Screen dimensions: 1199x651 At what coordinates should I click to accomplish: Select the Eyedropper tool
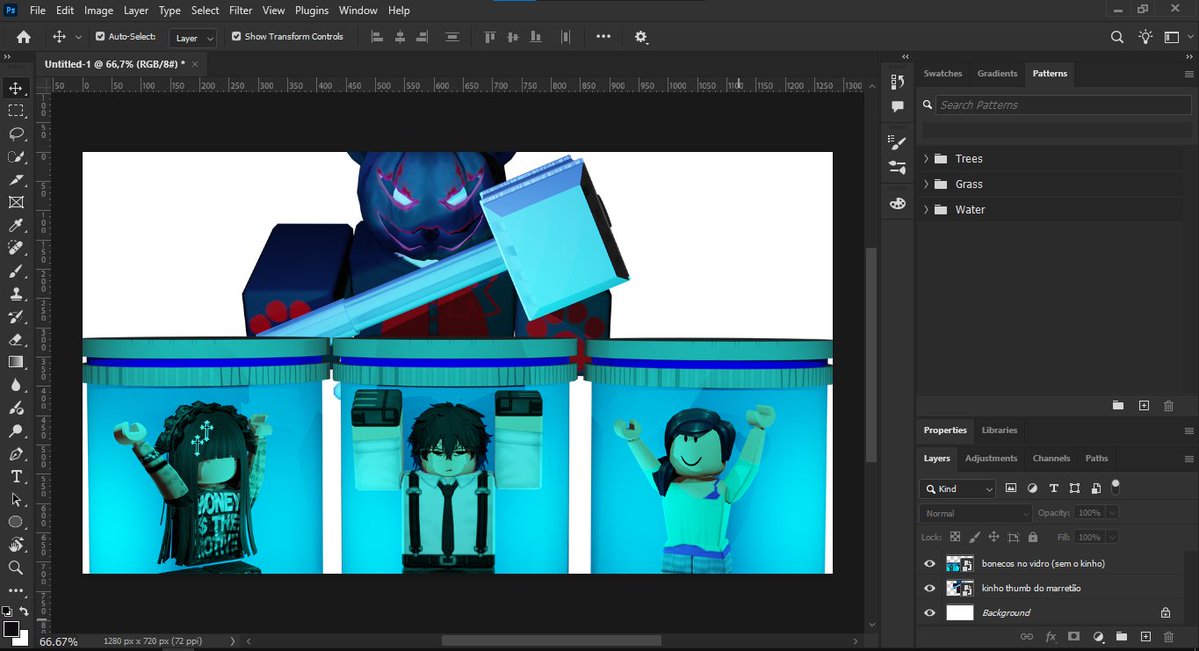(x=16, y=226)
